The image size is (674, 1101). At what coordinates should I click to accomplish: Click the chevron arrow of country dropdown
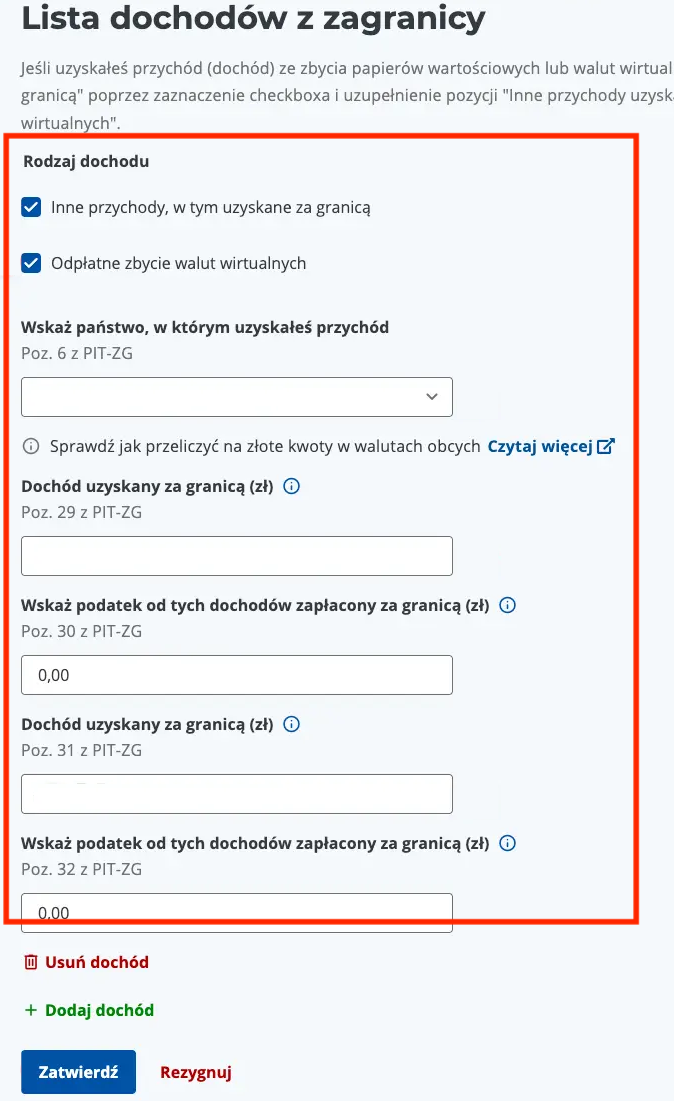pyautogui.click(x=432, y=397)
